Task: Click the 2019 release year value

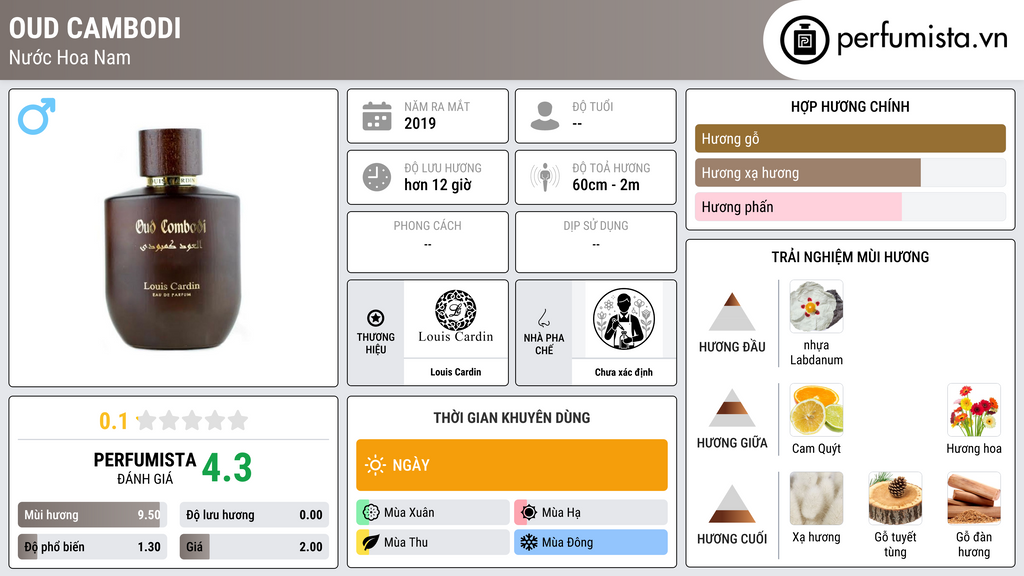Action: click(420, 123)
